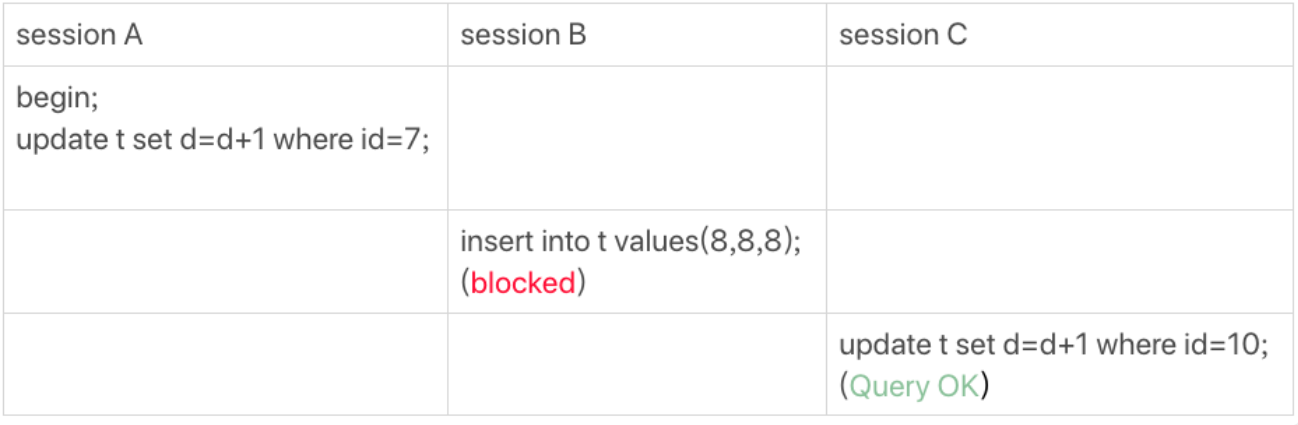Click the insert into t values statement
Image resolution: width=1298 pixels, height=425 pixels.
pos(630,242)
